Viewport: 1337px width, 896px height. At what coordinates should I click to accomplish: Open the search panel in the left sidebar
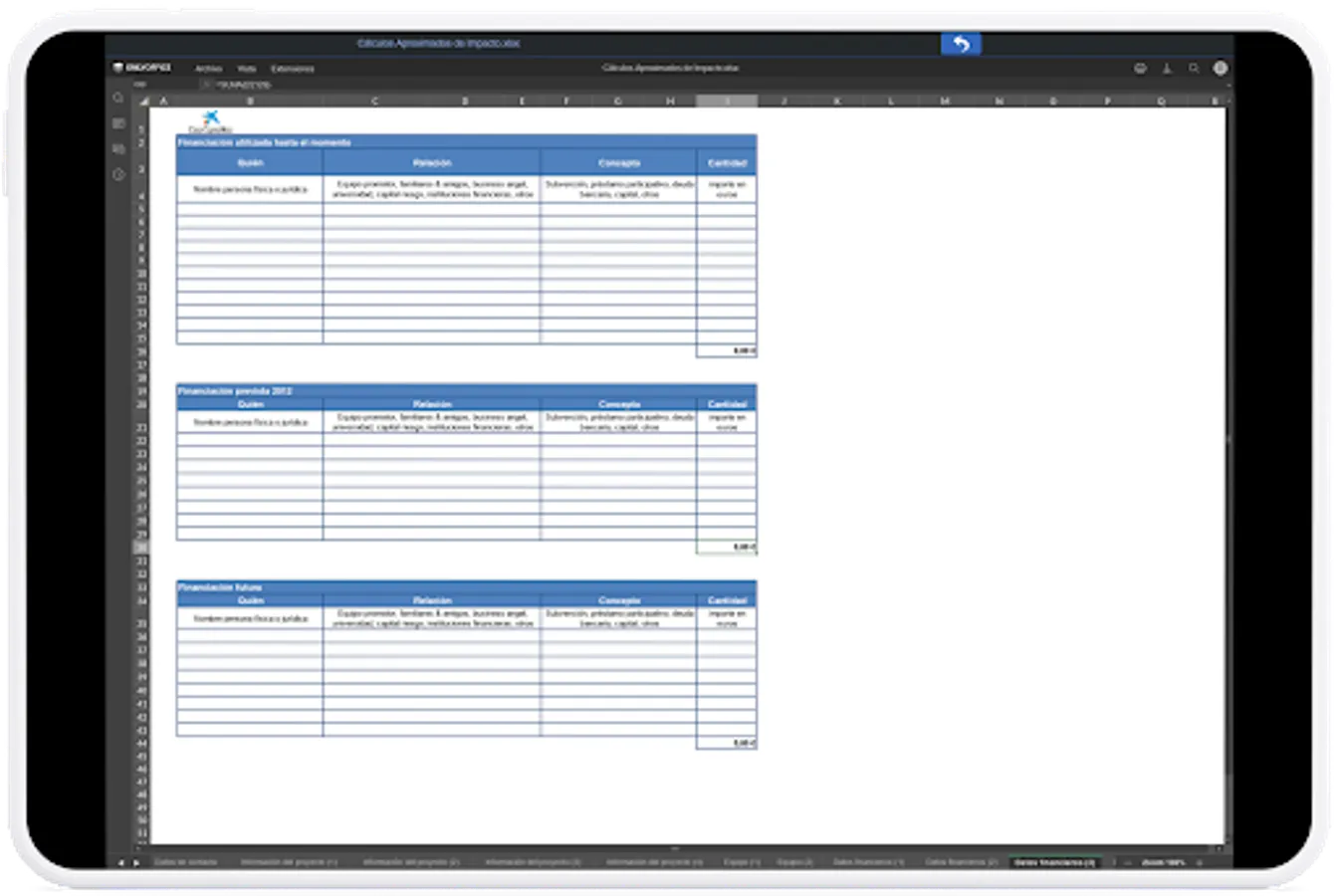(118, 98)
